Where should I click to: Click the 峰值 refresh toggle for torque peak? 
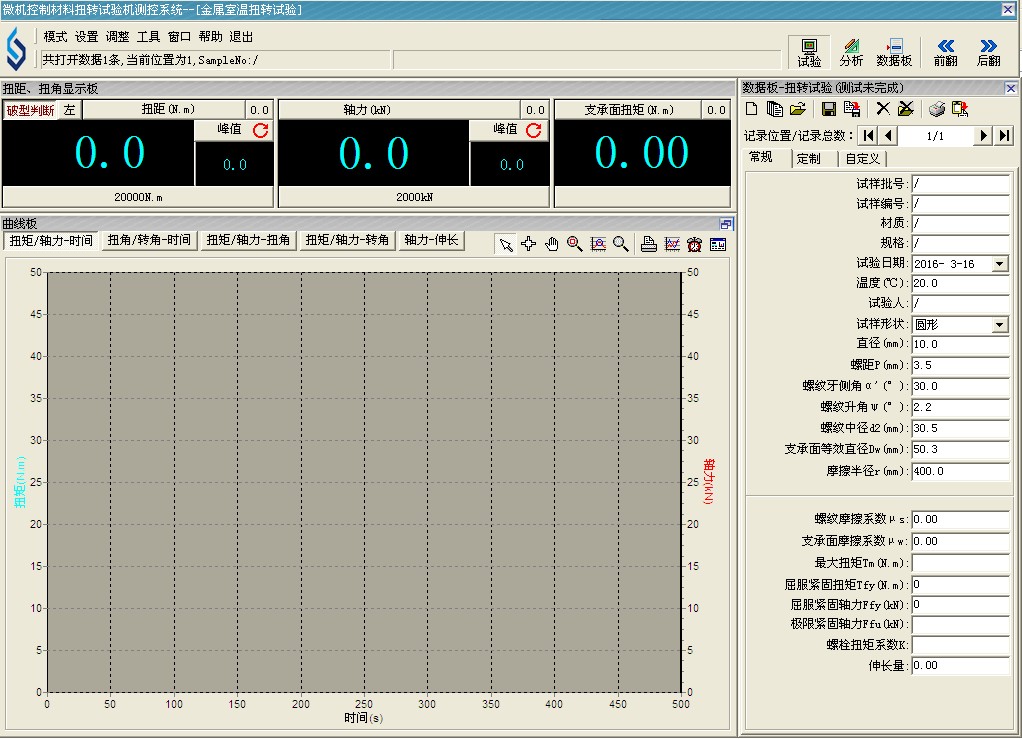pyautogui.click(x=259, y=130)
